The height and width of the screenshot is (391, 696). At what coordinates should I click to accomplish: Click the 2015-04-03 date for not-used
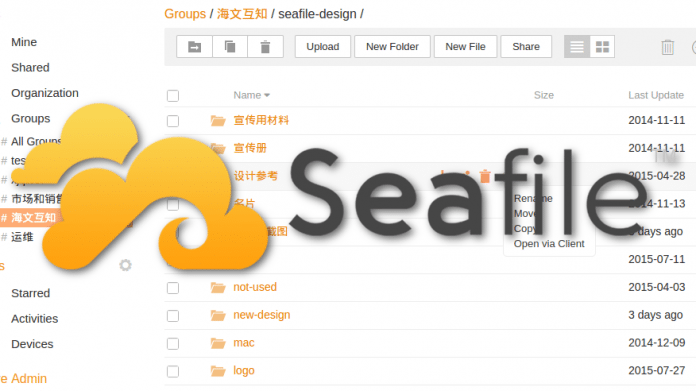657,287
